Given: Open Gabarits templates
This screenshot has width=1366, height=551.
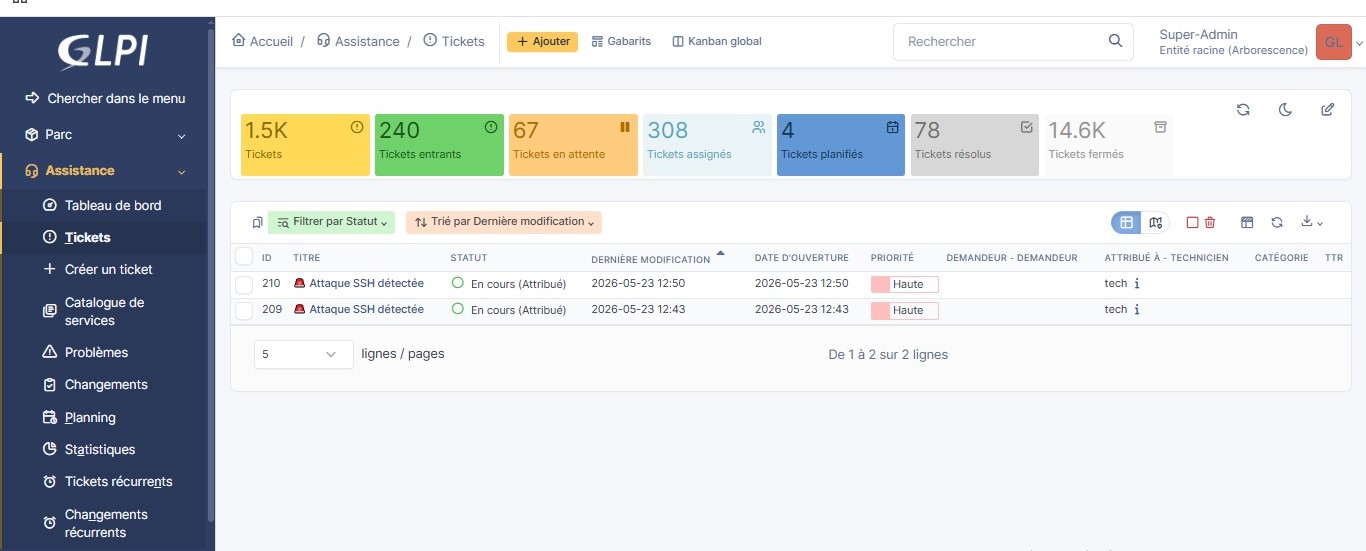Looking at the screenshot, I should 621,42.
